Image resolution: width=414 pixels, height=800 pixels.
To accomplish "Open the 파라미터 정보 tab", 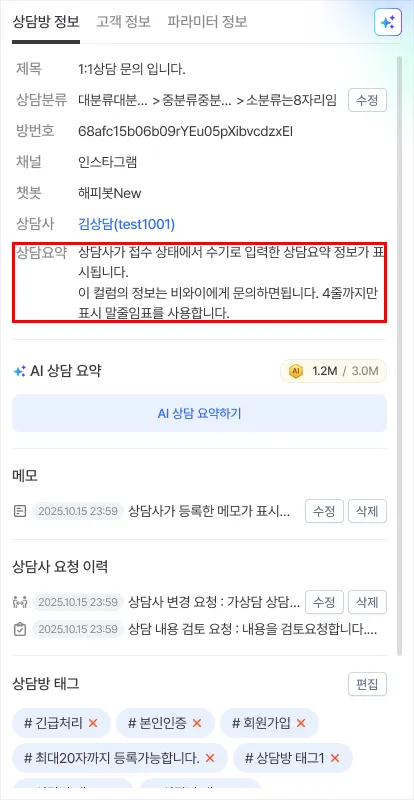I will click(207, 22).
